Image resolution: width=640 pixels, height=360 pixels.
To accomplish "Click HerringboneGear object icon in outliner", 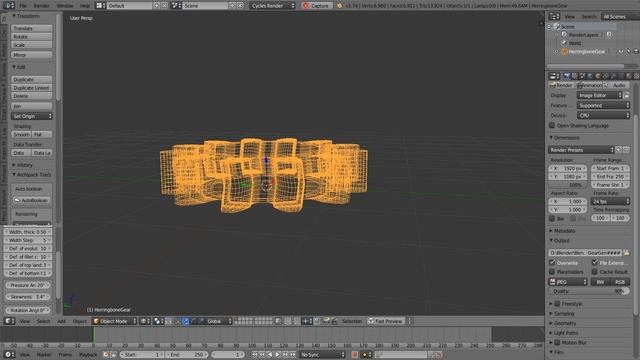I will point(564,51).
